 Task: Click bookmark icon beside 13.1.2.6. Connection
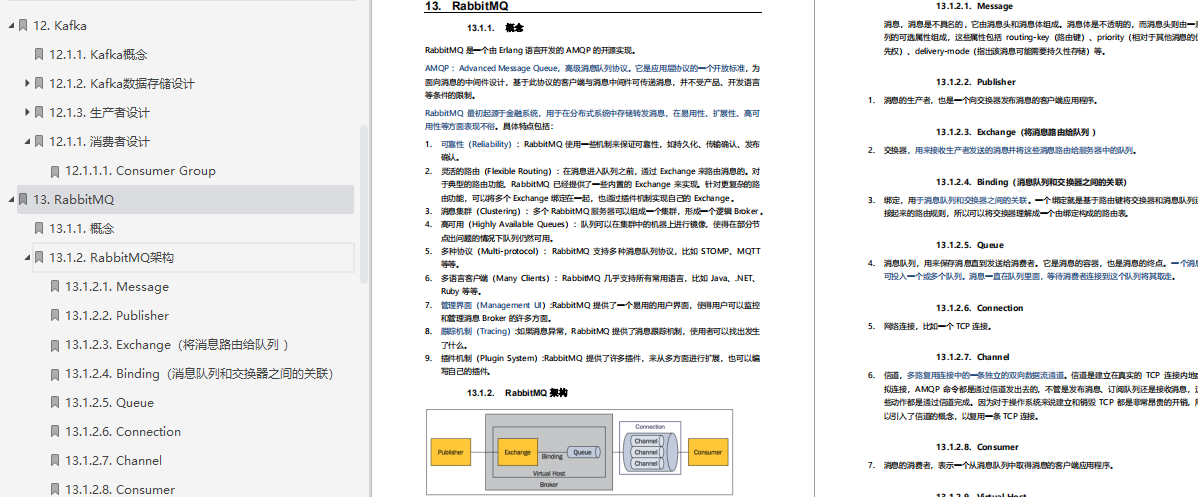[55, 432]
